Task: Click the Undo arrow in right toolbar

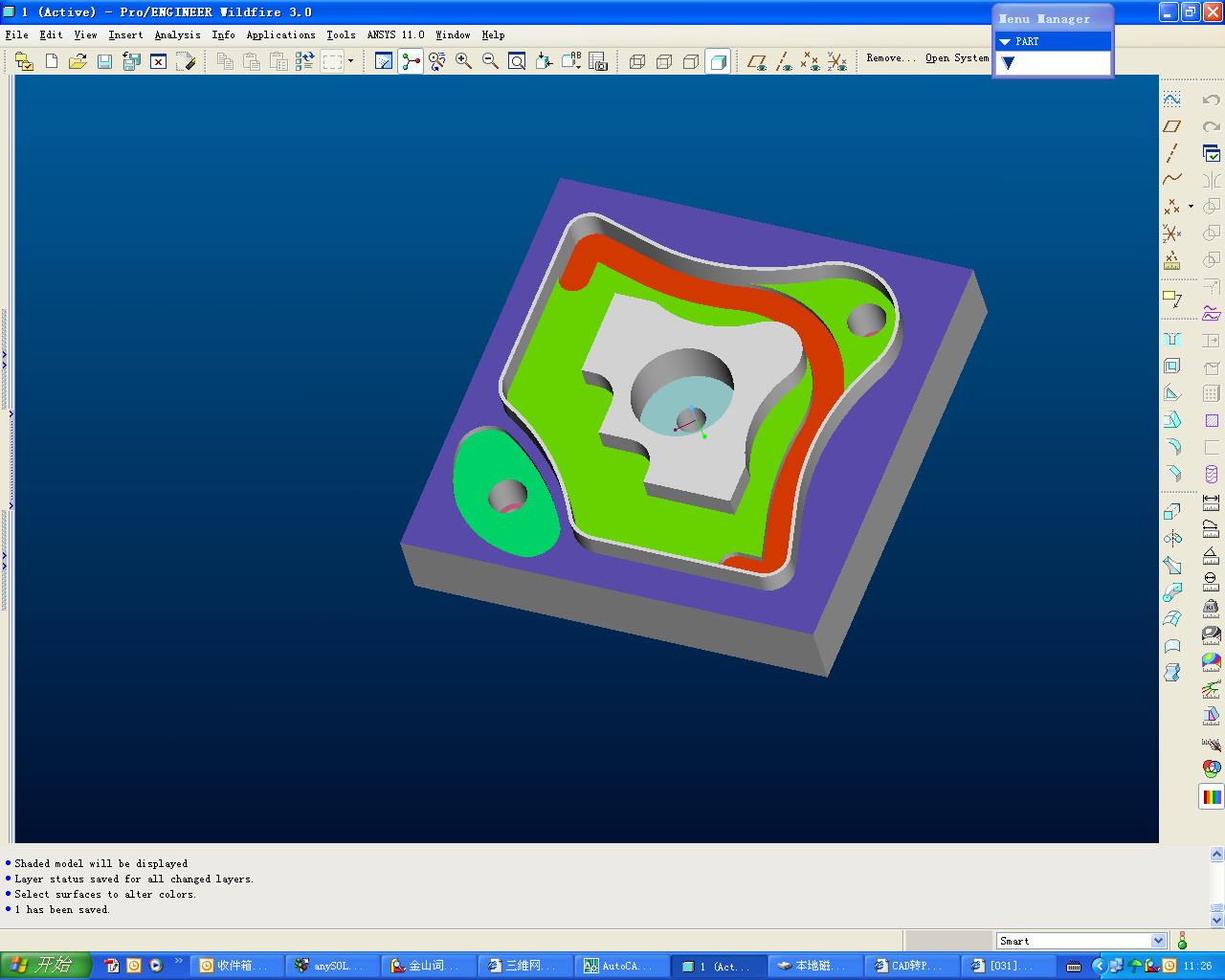Action: click(1212, 100)
